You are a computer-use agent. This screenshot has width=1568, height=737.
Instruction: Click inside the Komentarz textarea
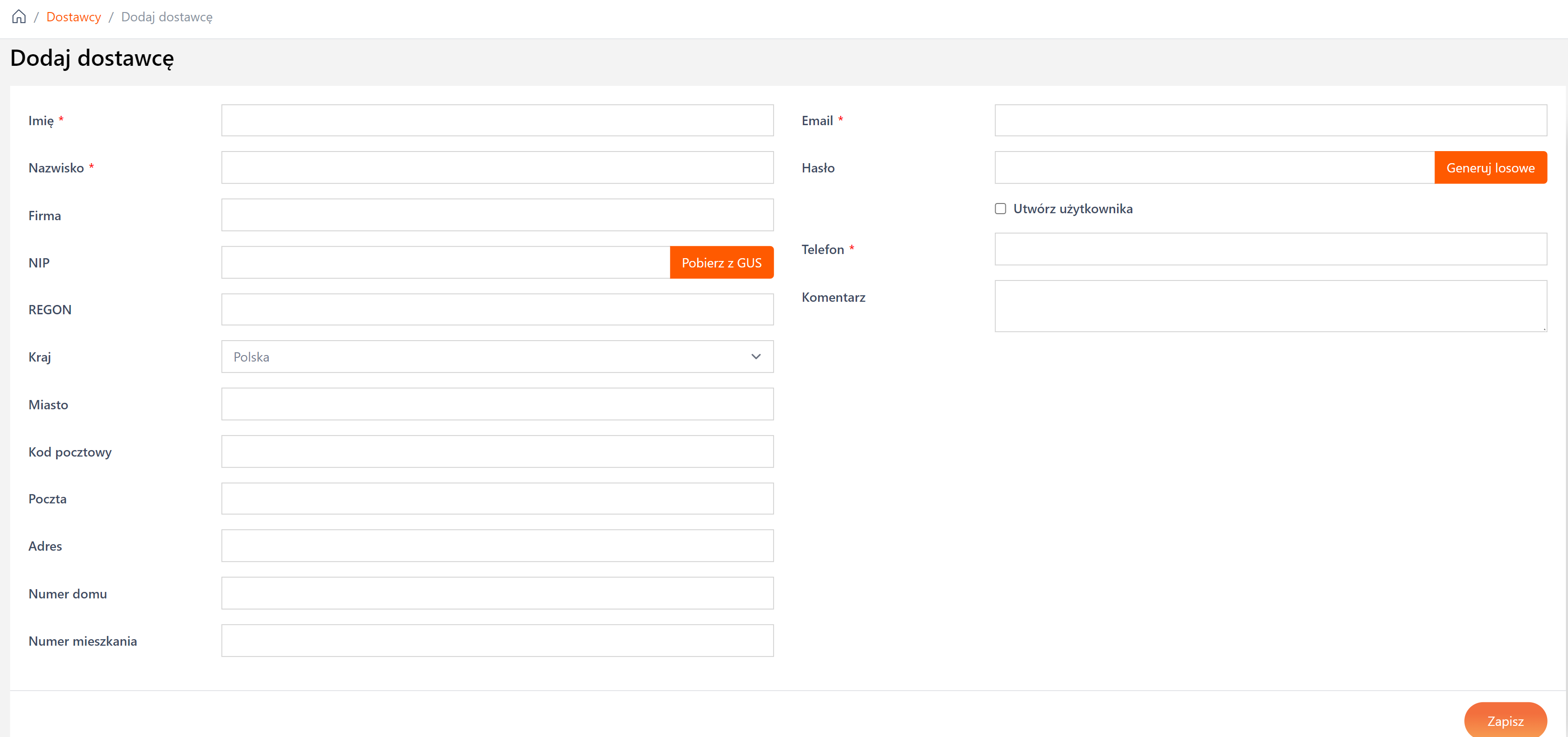point(1270,305)
